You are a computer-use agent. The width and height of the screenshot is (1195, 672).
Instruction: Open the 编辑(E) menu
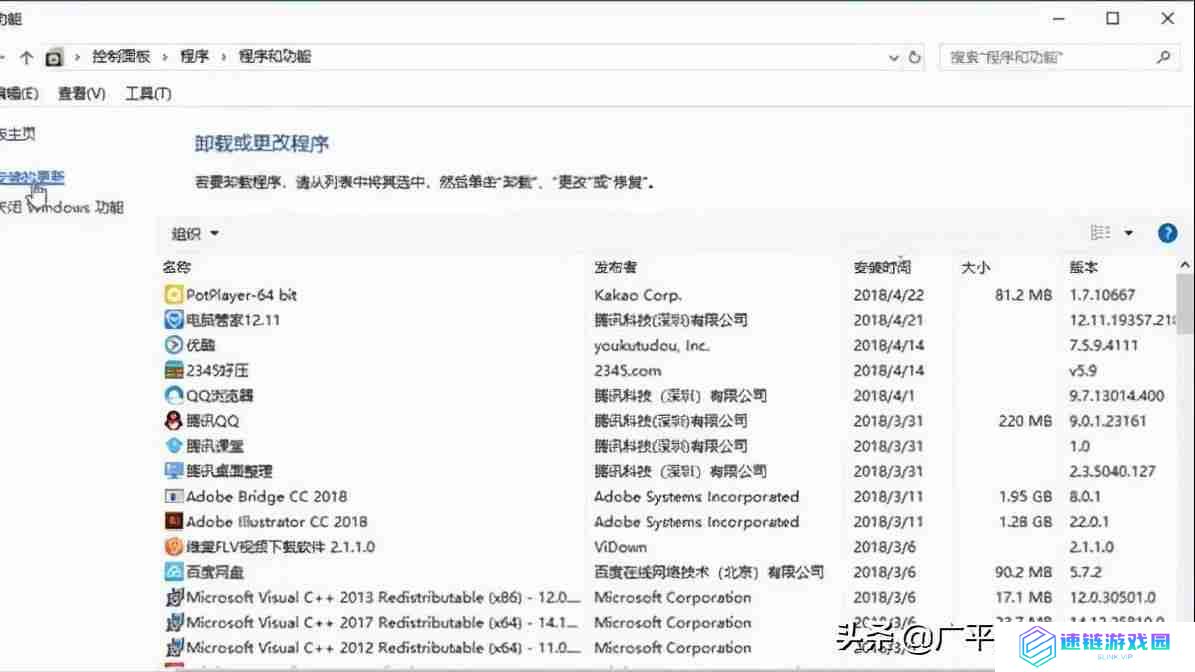point(18,94)
